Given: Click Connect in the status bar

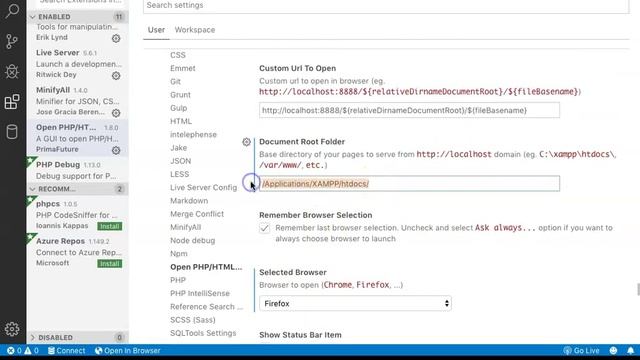Looking at the screenshot, I should [67, 351].
